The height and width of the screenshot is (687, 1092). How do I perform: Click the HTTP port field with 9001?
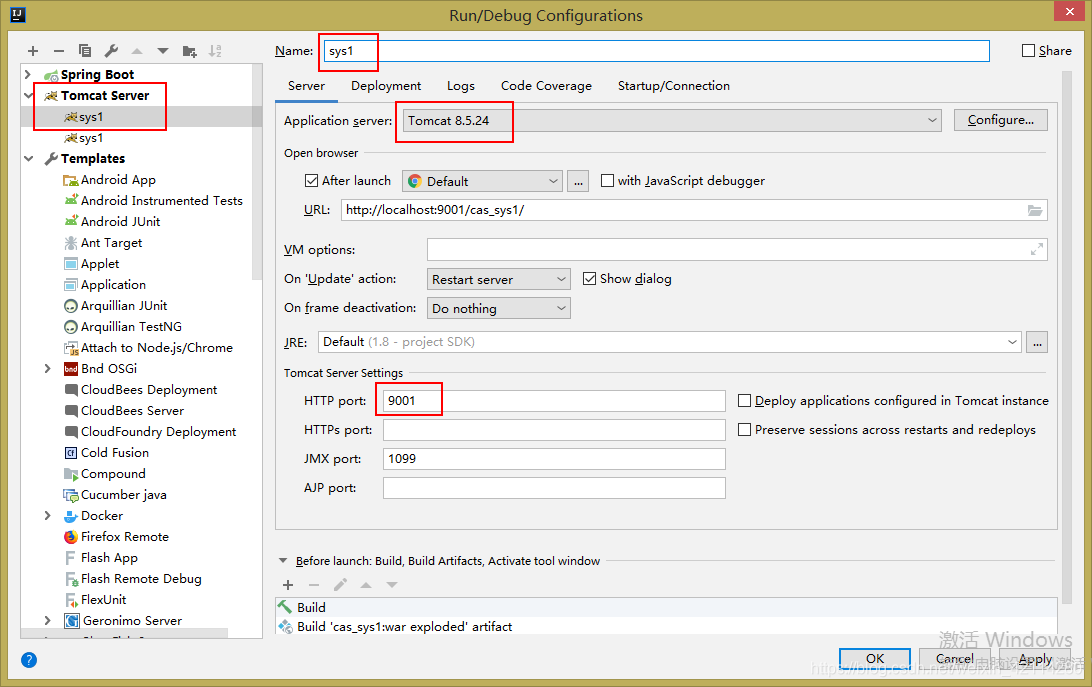554,401
